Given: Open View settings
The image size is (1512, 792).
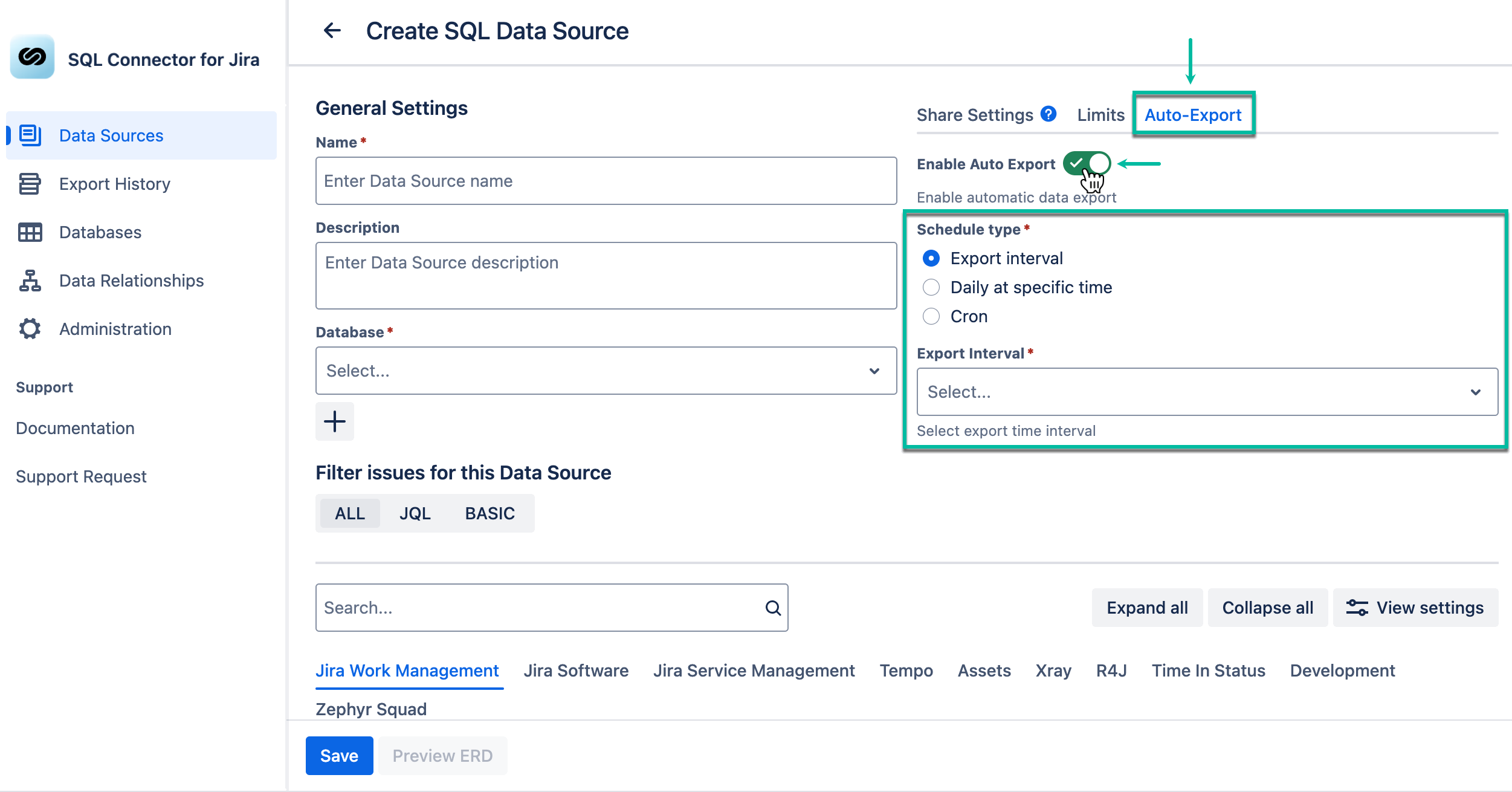Looking at the screenshot, I should tap(1415, 608).
